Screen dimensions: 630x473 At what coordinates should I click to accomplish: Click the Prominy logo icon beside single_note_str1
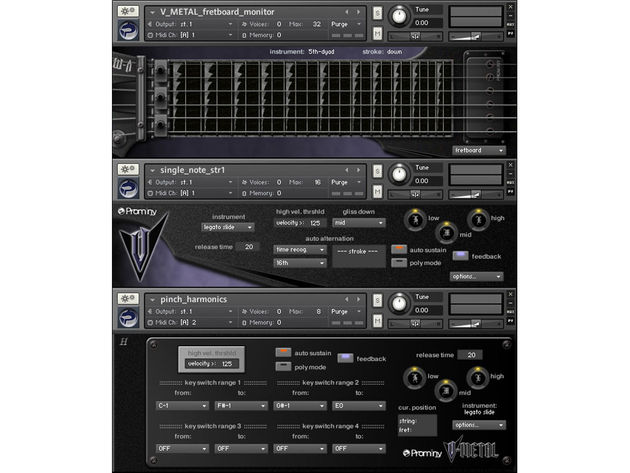128,188
